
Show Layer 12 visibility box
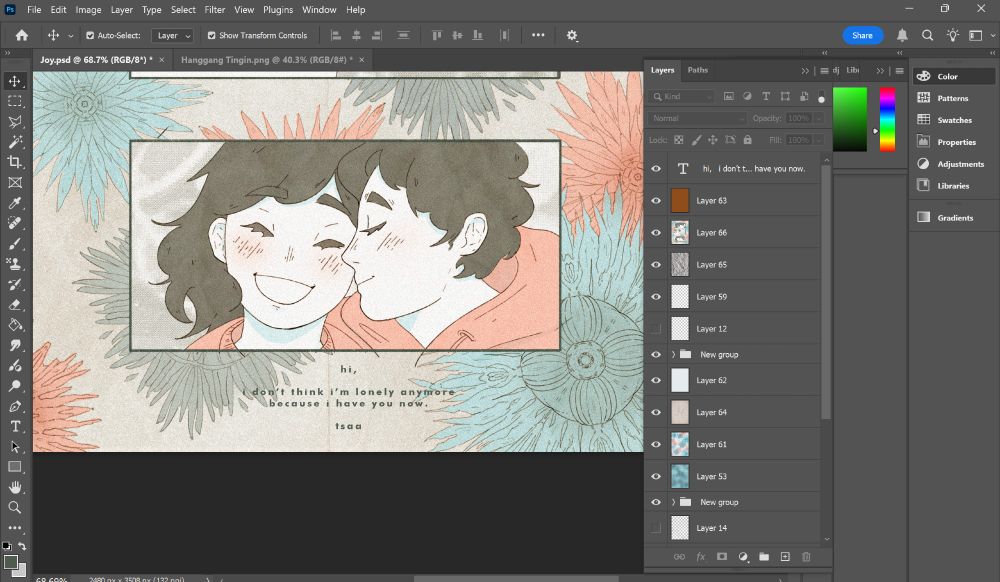(x=656, y=329)
